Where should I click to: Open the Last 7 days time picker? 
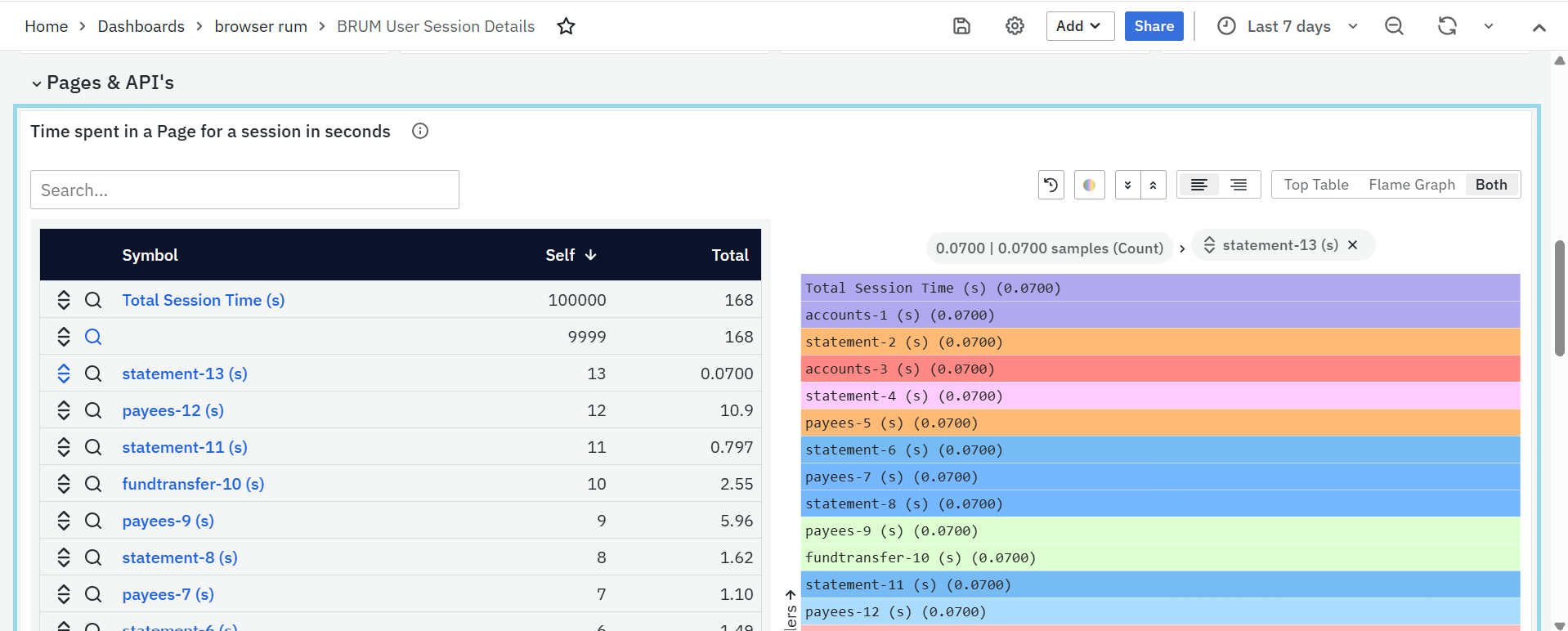click(x=1288, y=26)
